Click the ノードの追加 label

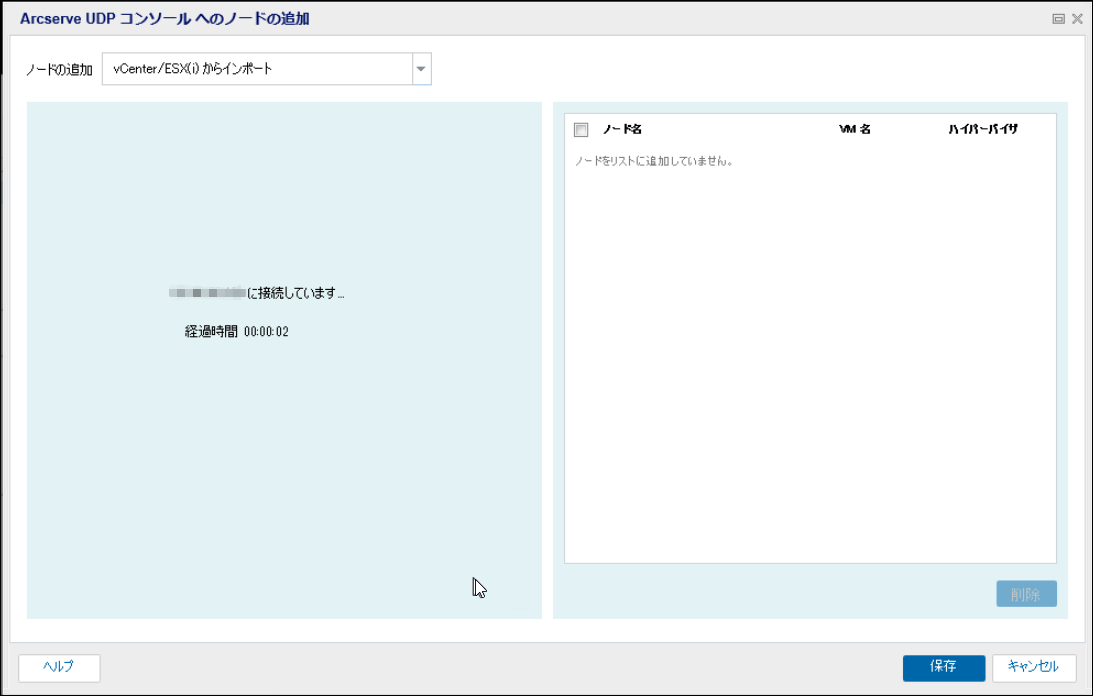[59, 70]
